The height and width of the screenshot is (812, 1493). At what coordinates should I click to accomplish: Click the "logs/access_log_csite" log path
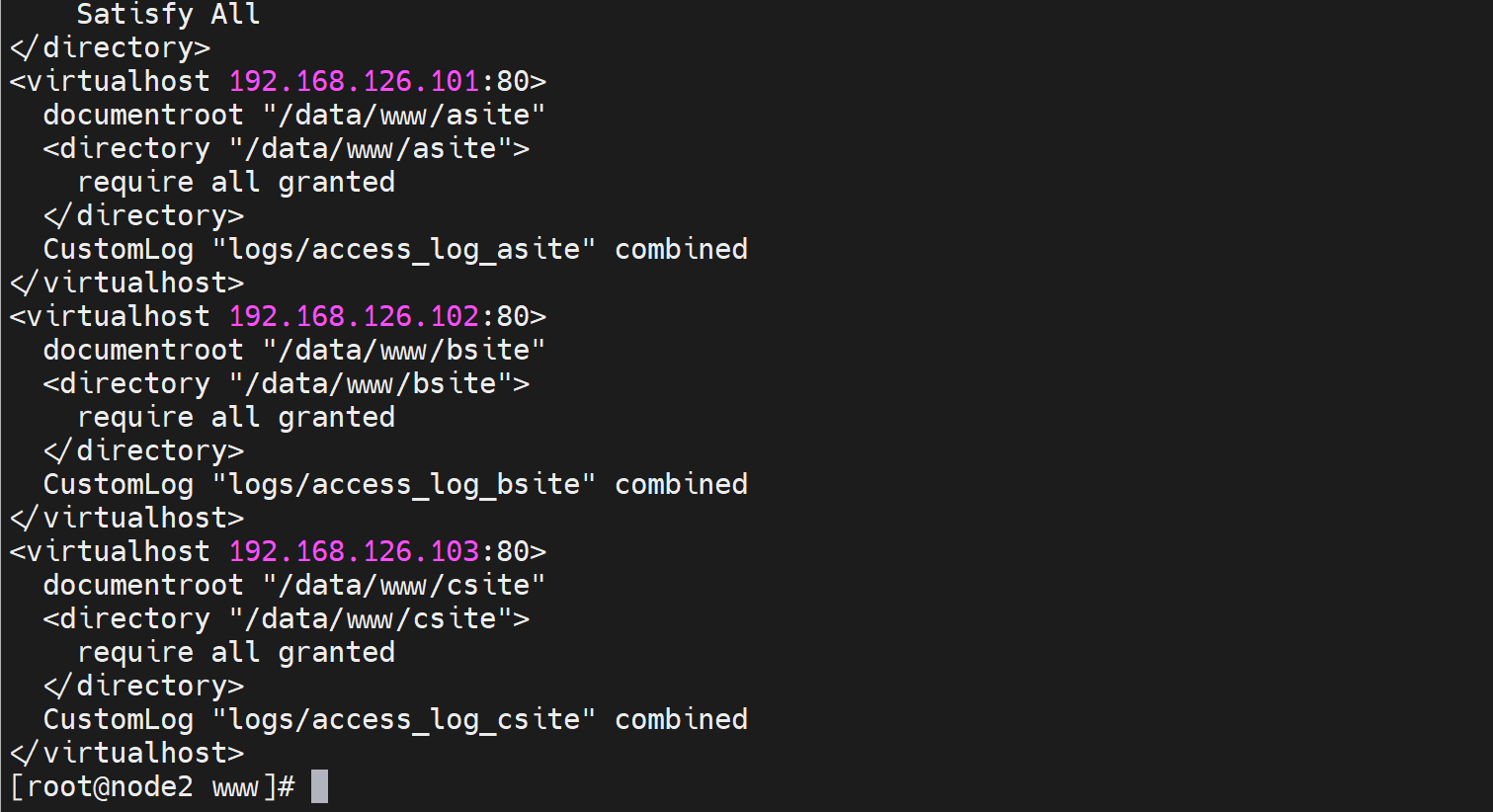pyautogui.click(x=404, y=719)
